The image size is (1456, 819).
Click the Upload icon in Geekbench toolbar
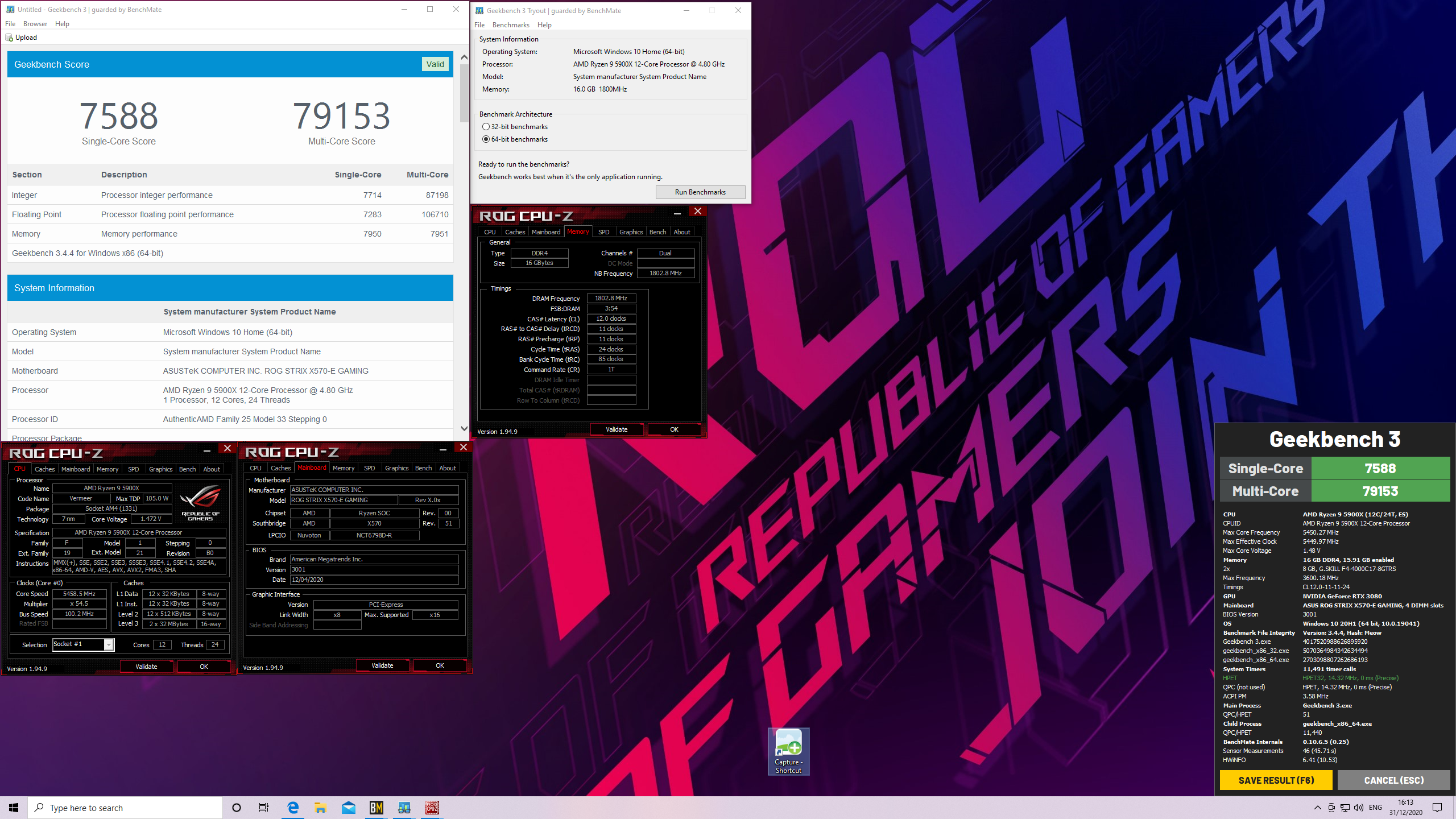click(9, 38)
